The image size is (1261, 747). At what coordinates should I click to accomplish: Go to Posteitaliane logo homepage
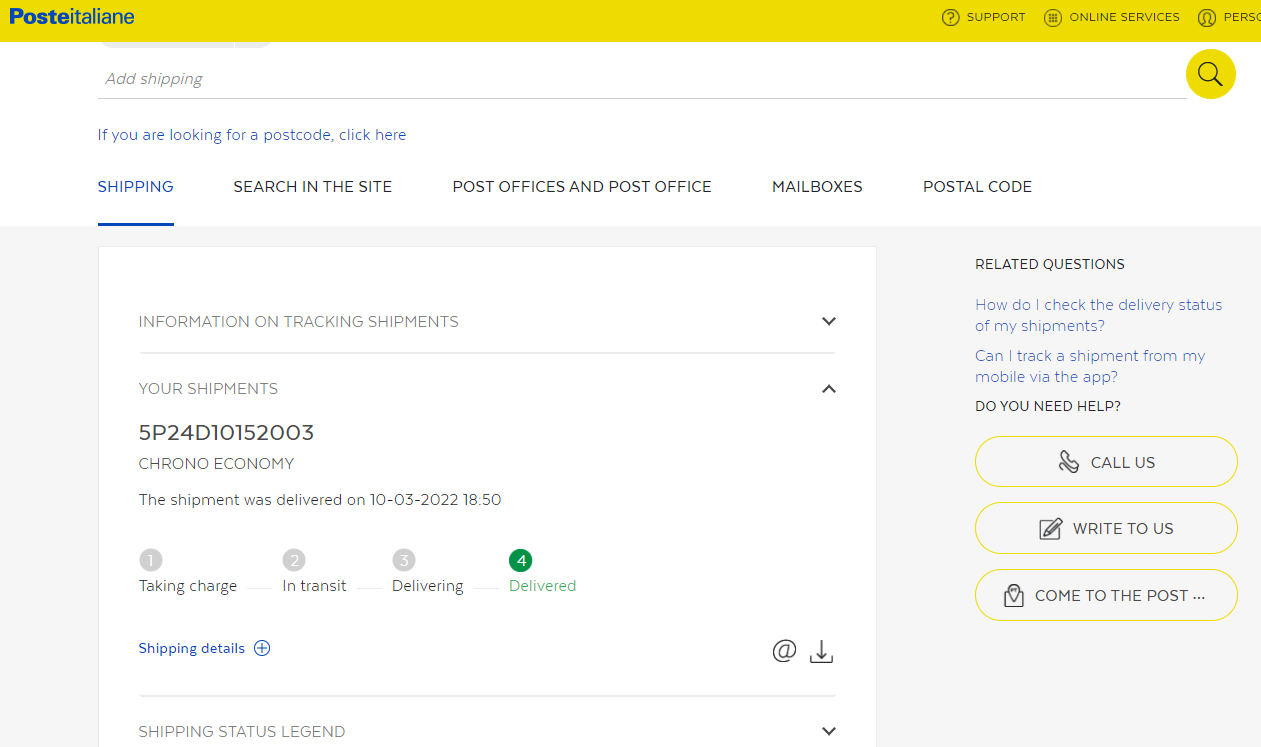point(72,17)
